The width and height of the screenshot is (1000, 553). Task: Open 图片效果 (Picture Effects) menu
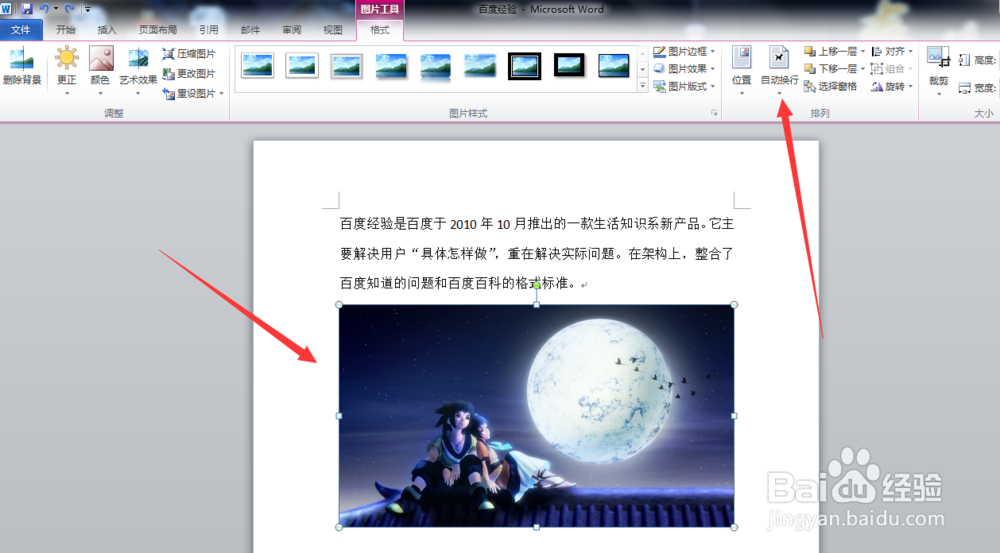[x=684, y=68]
